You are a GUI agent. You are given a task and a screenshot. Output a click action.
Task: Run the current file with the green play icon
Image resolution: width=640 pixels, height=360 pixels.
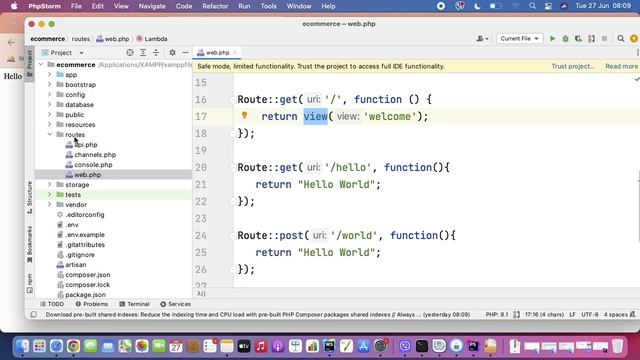(552, 39)
